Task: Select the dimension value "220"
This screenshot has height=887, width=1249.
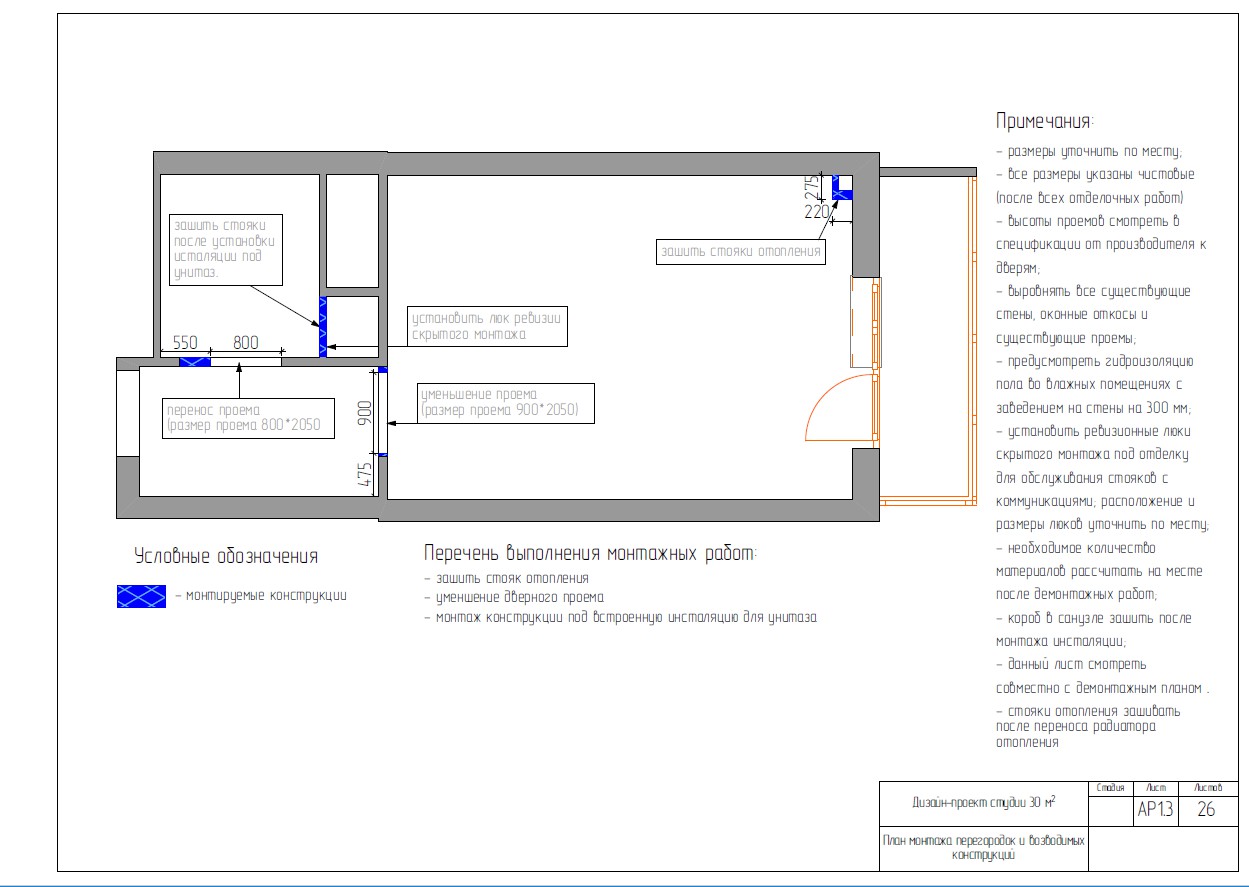Action: tap(817, 211)
